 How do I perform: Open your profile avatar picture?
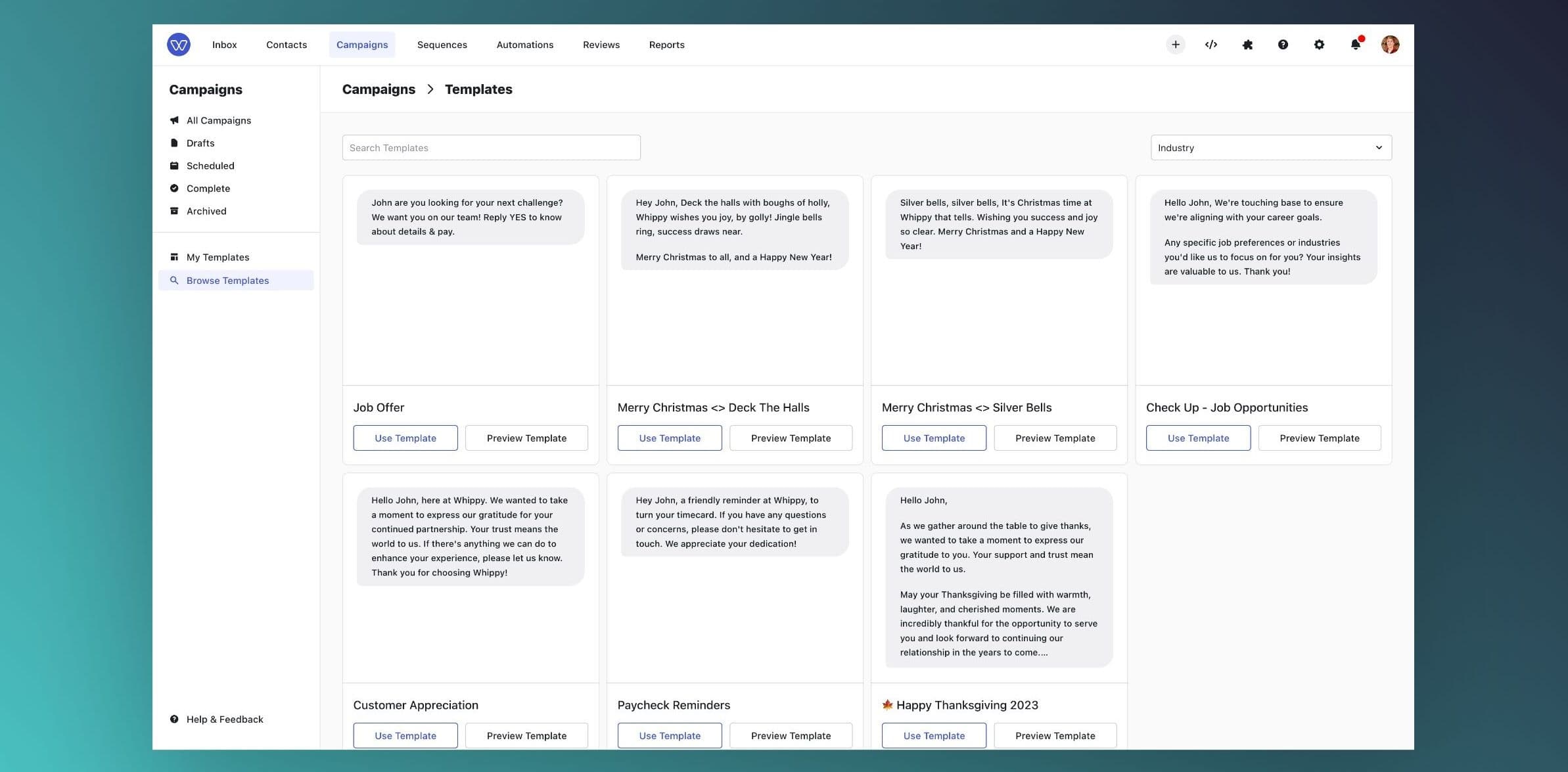pyautogui.click(x=1390, y=44)
